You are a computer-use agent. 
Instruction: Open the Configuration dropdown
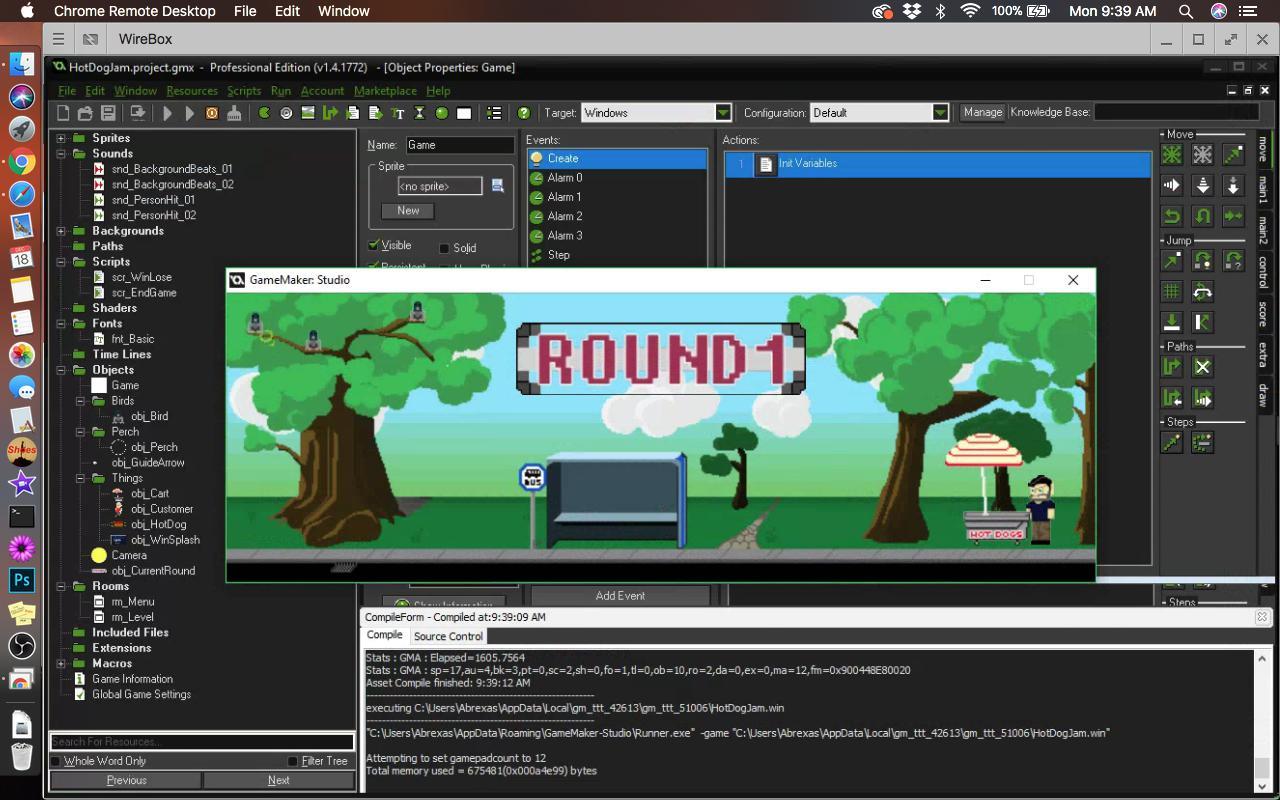click(940, 113)
